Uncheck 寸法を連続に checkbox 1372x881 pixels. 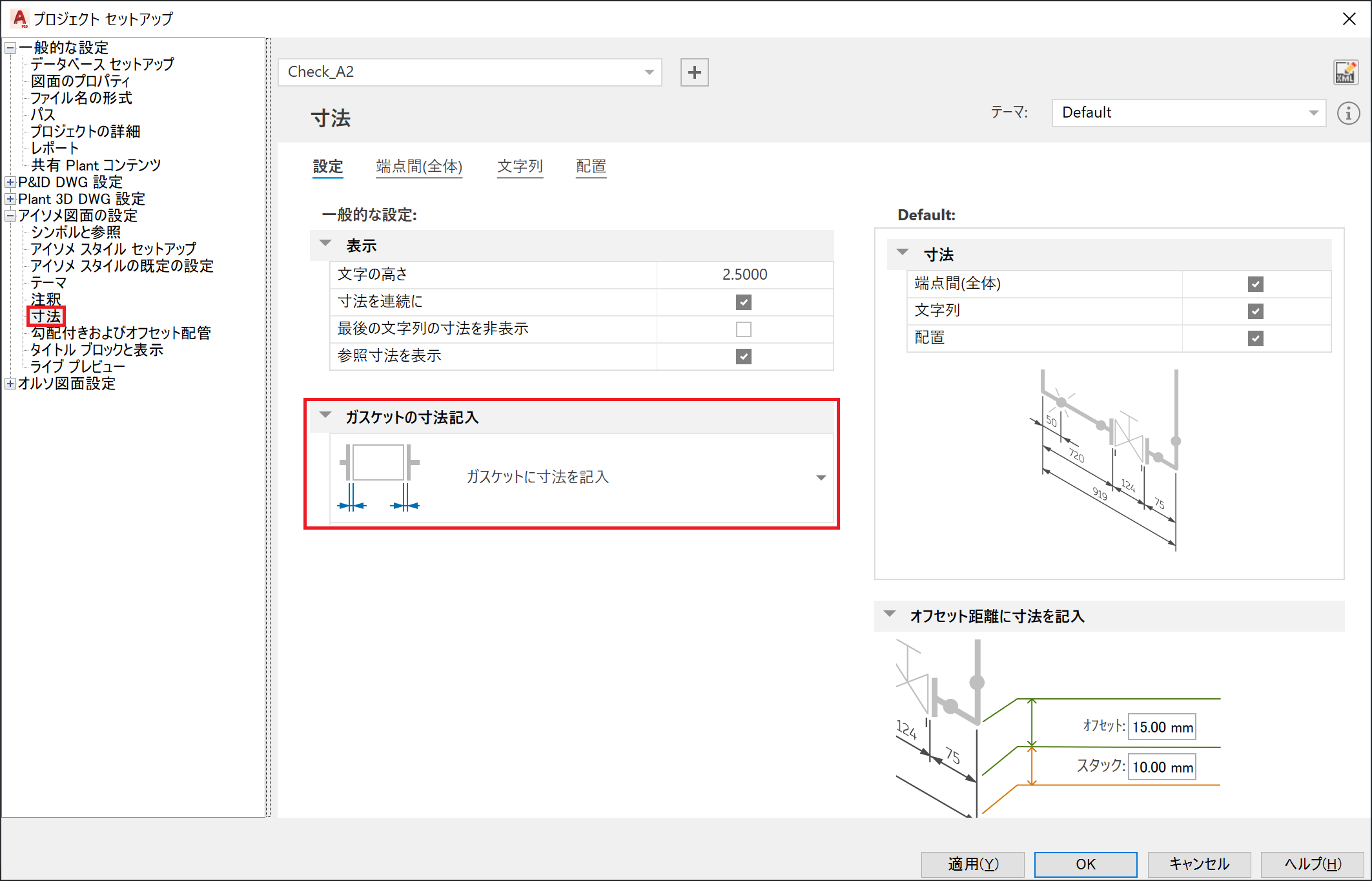point(744,302)
